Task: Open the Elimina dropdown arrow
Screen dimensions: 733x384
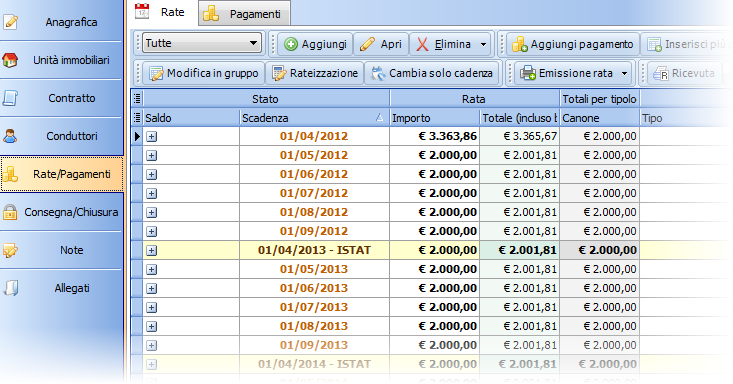Action: [483, 44]
